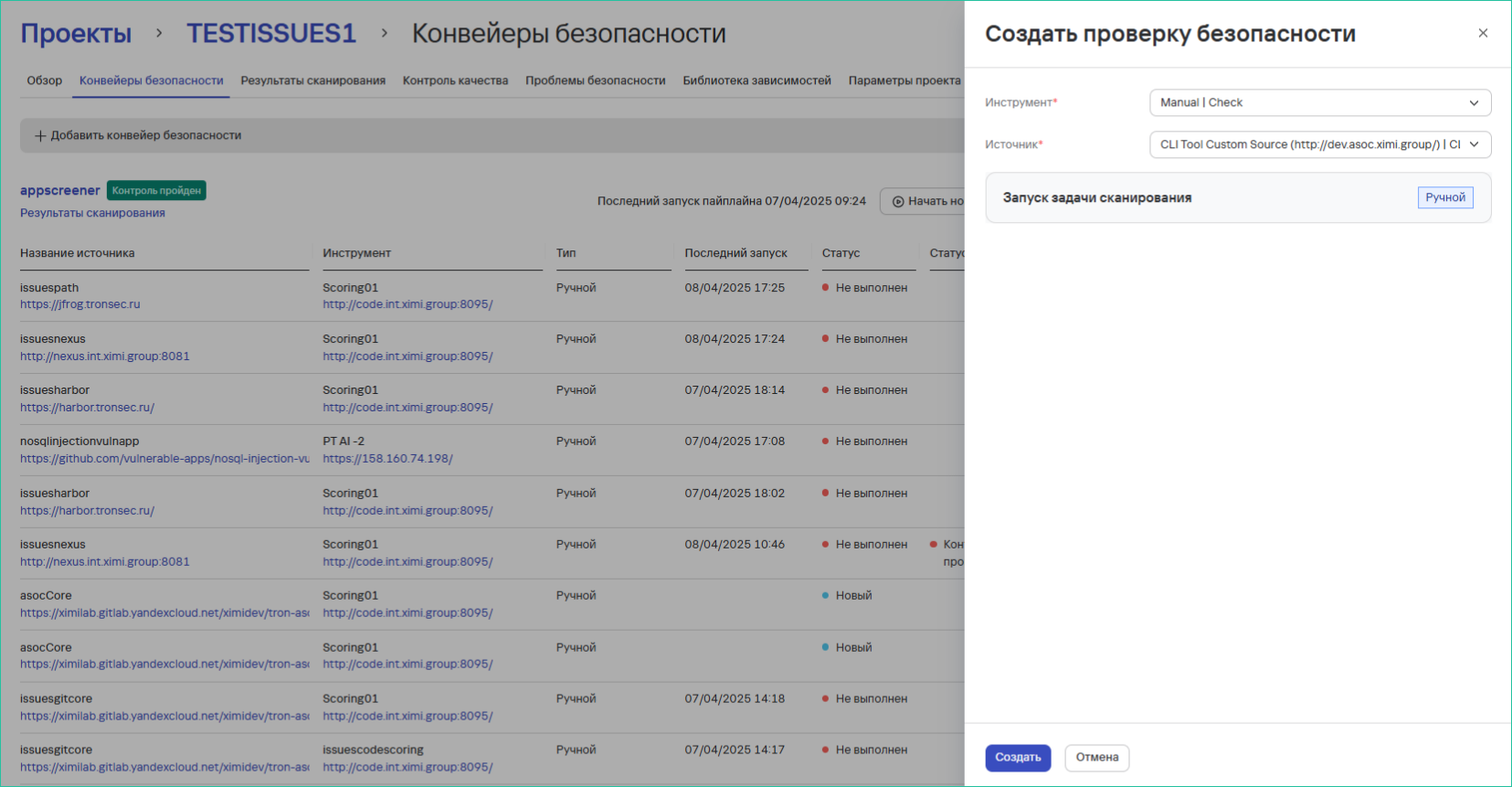Sort by Название источника column header
Image resolution: width=1512 pixels, height=787 pixels.
(78, 253)
